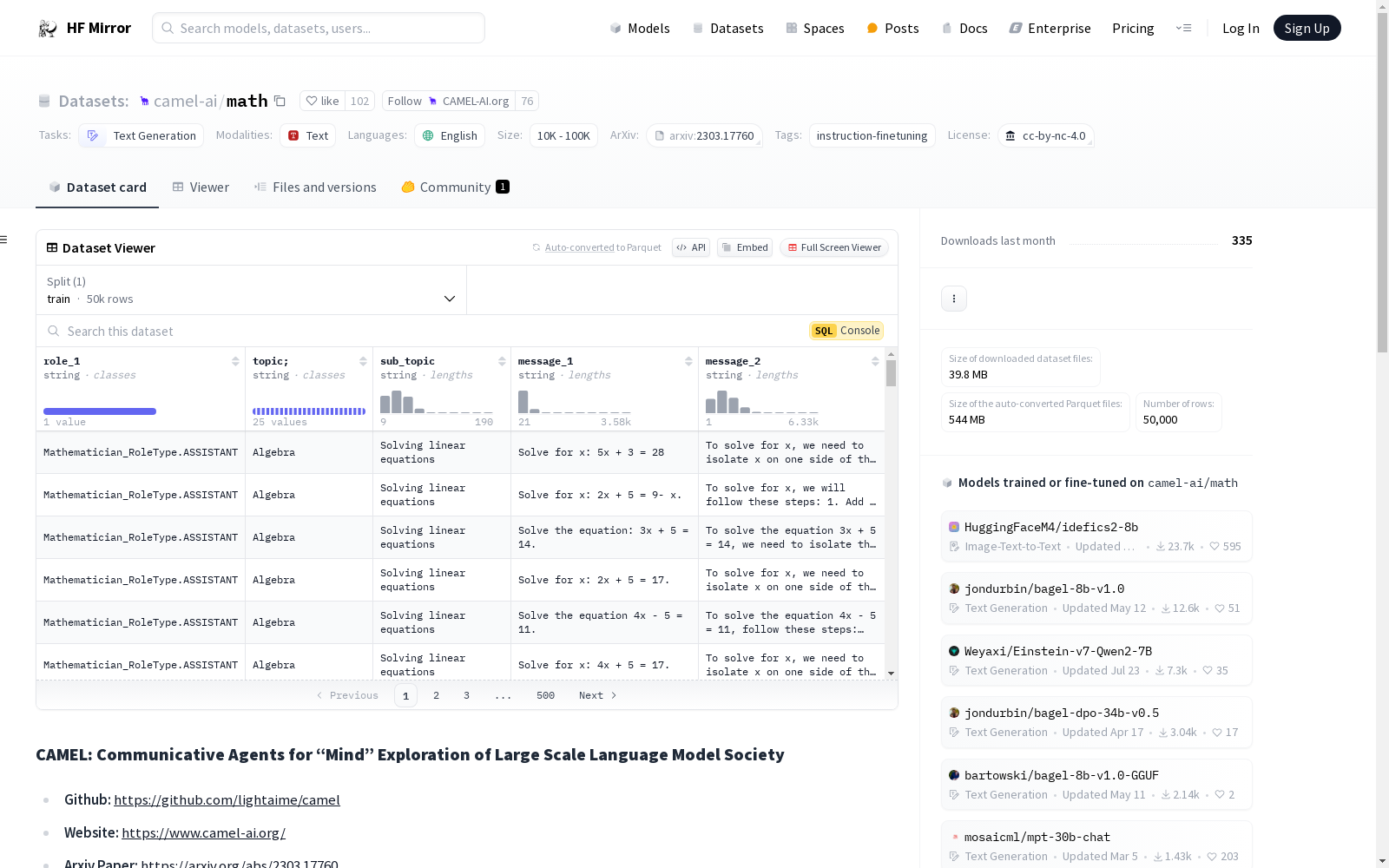Switch to the Viewer tab
This screenshot has height=868, width=1389.
[201, 187]
